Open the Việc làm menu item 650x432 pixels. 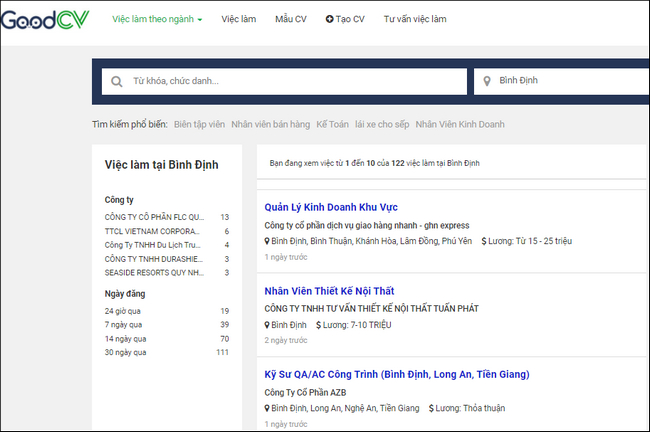(239, 19)
